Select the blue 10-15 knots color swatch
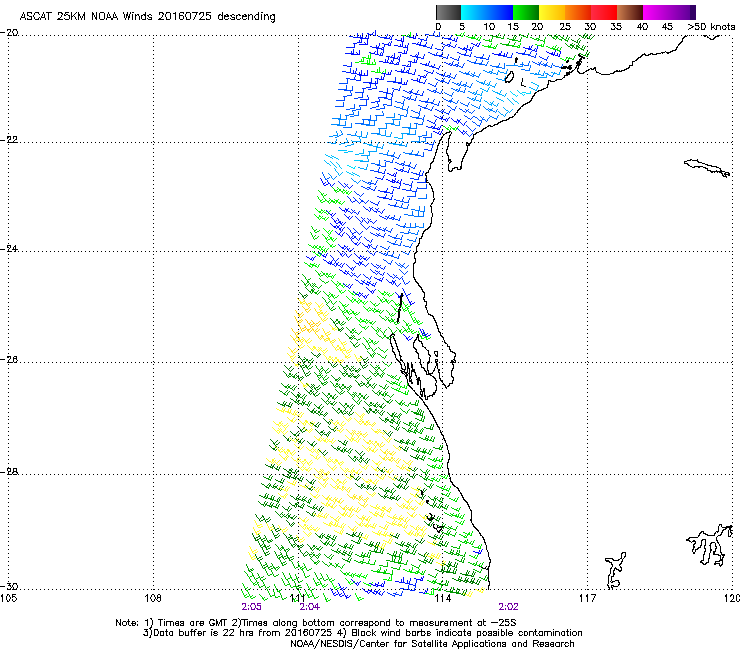 (500, 12)
